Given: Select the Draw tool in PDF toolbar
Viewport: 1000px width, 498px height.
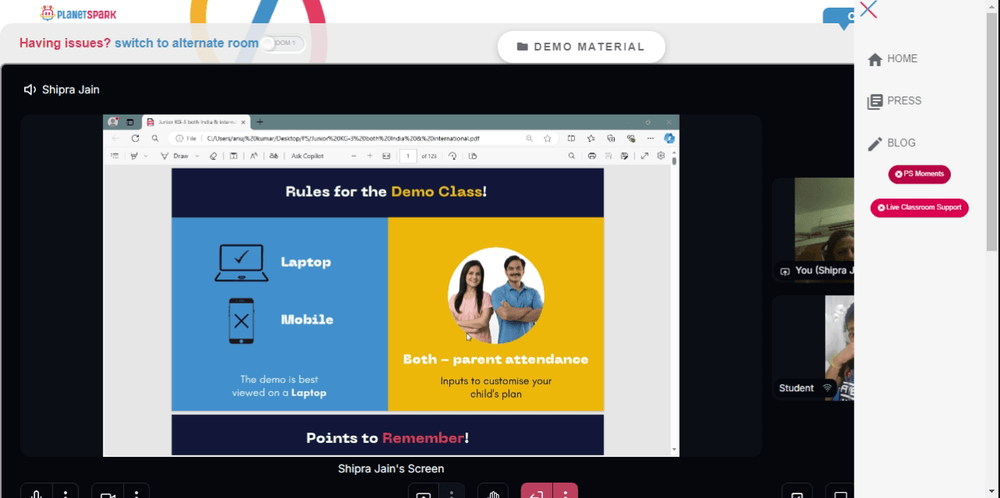Looking at the screenshot, I should click(173, 156).
